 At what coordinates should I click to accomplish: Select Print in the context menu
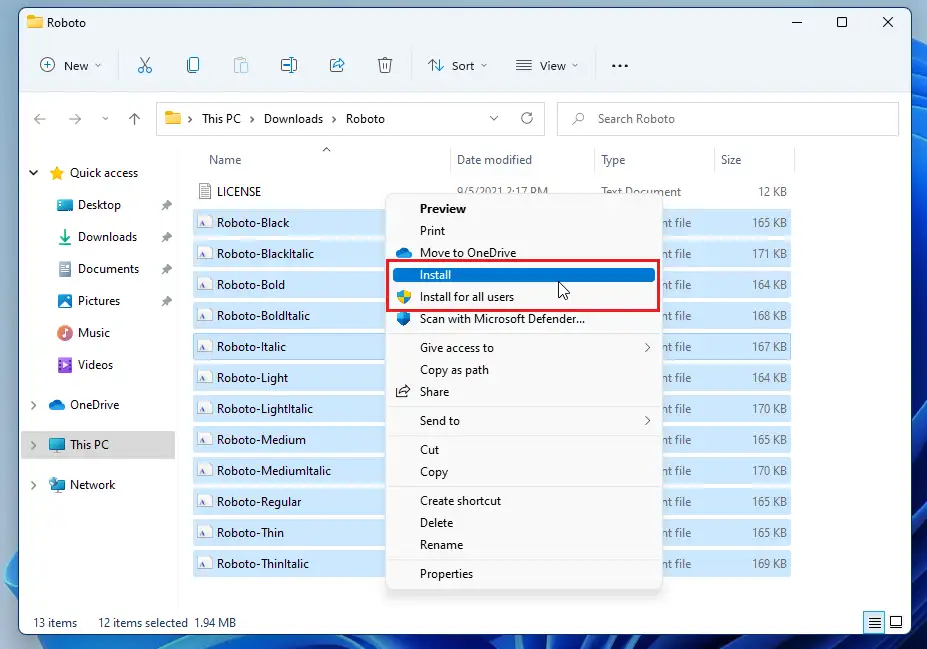tap(524, 231)
